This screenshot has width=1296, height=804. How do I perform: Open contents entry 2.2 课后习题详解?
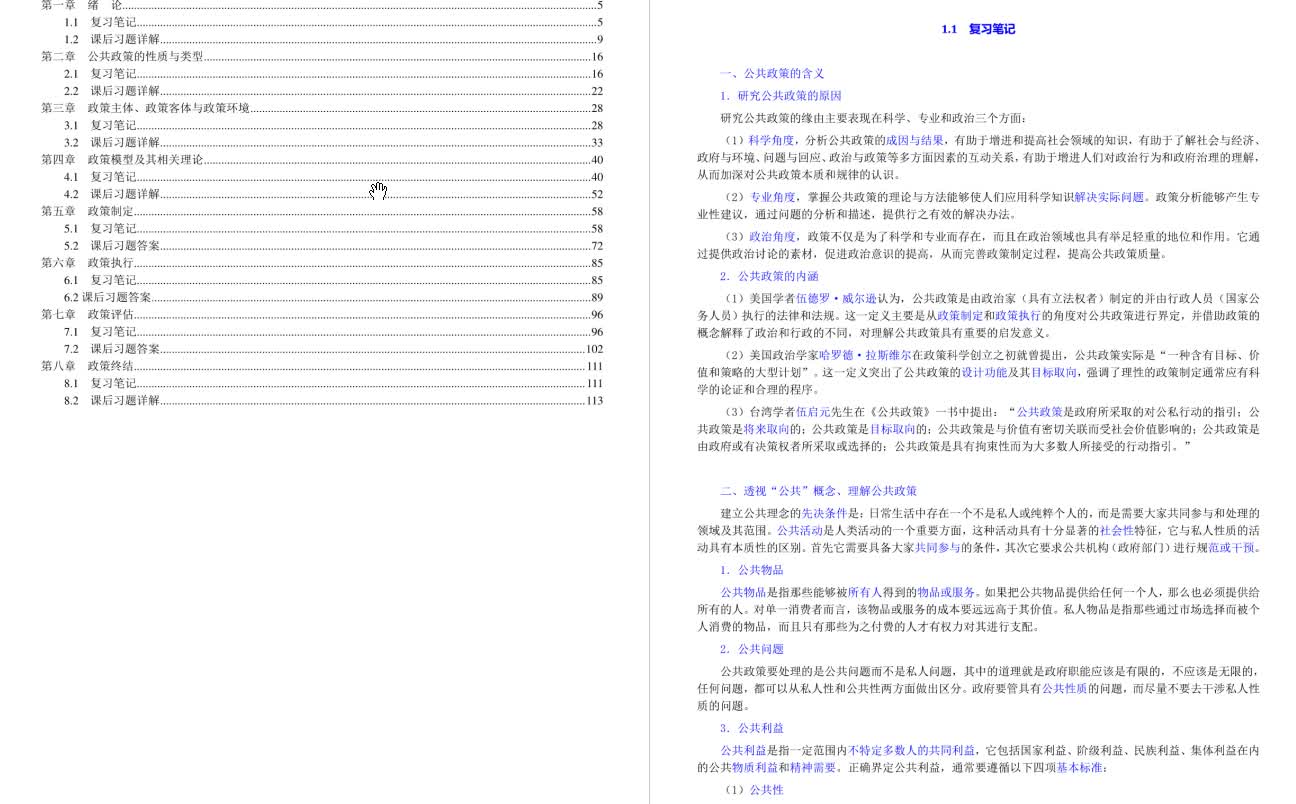coord(334,90)
